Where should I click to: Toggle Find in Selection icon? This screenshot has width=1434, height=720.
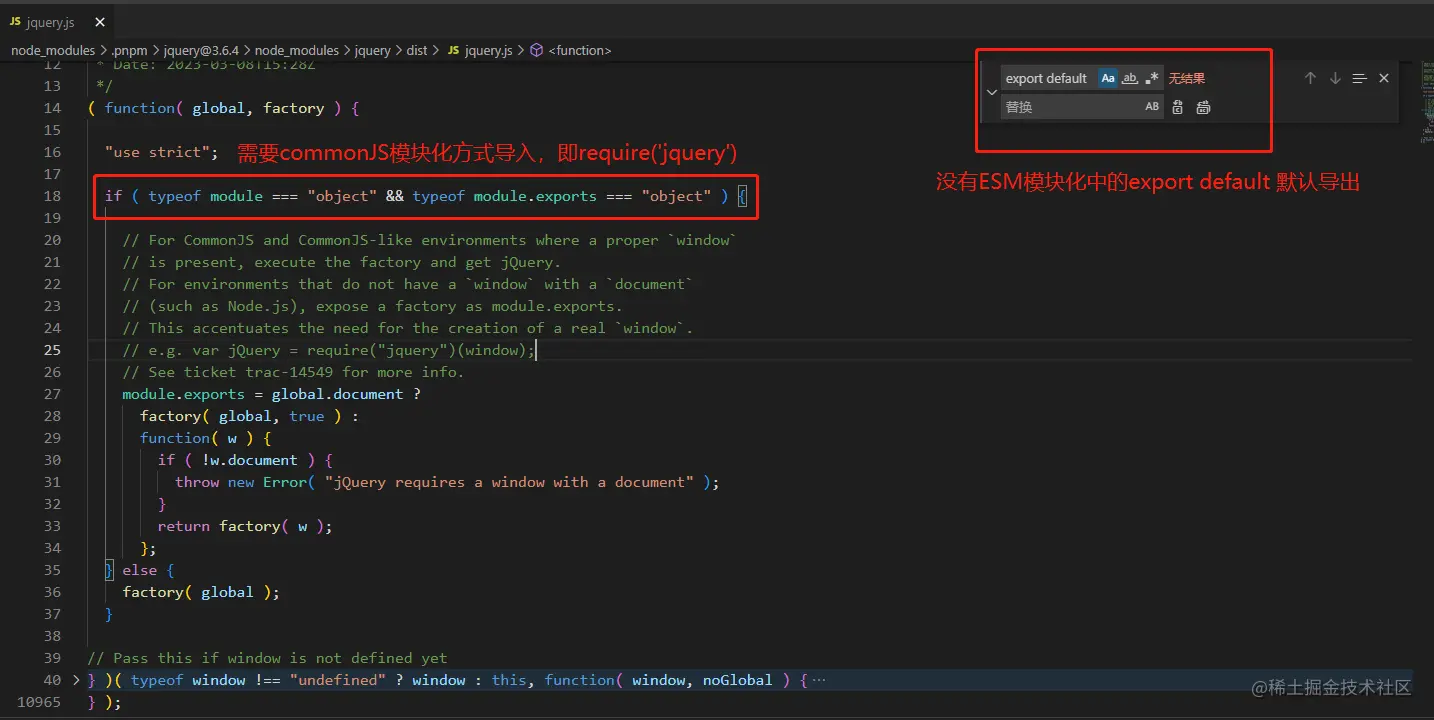(x=1359, y=78)
